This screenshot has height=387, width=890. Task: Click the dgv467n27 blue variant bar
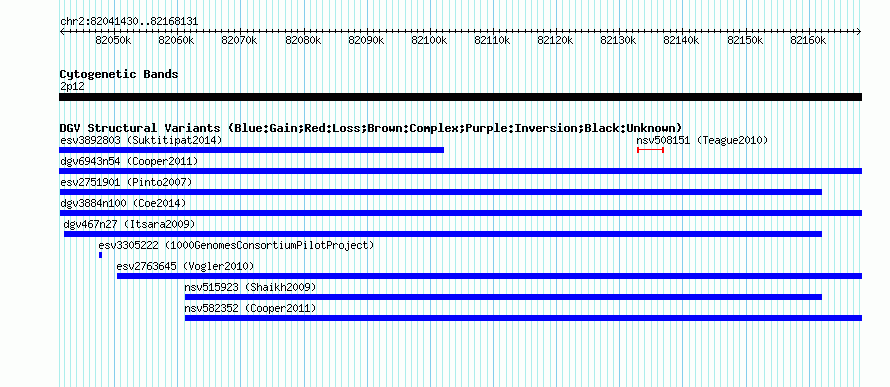(443, 234)
